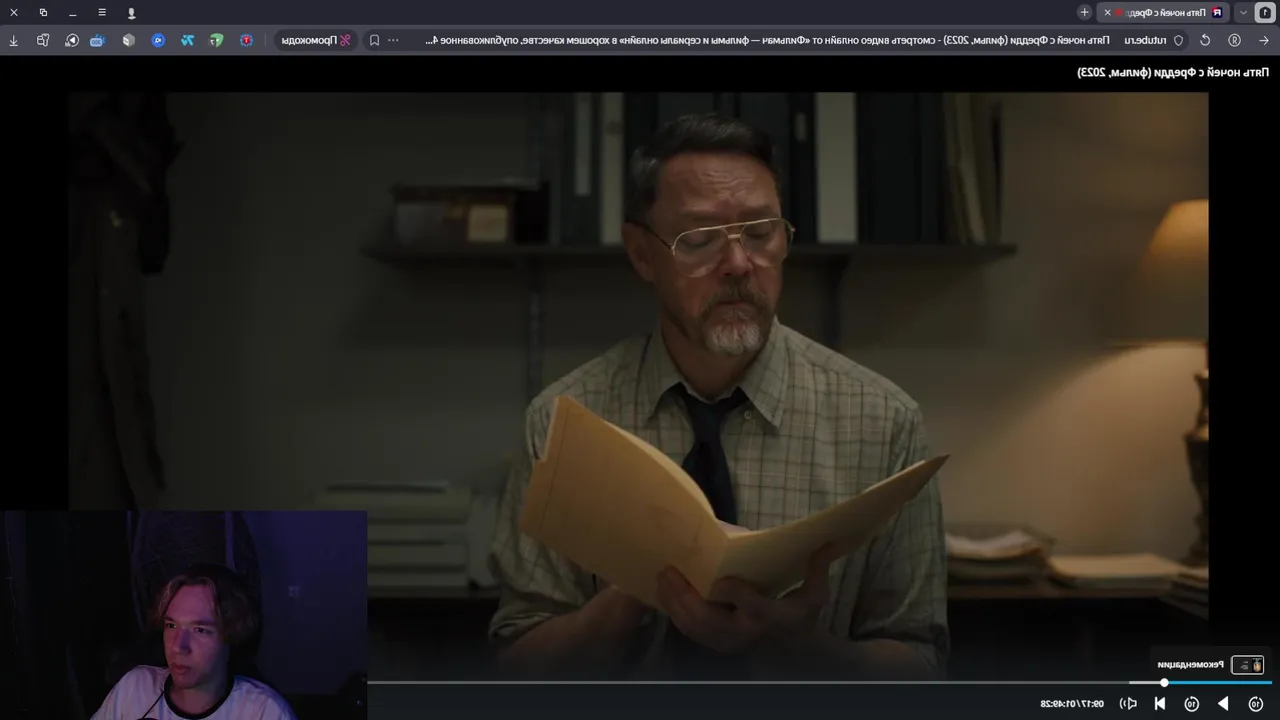
Task: Click the blue robot extension icon
Action: tap(97, 40)
